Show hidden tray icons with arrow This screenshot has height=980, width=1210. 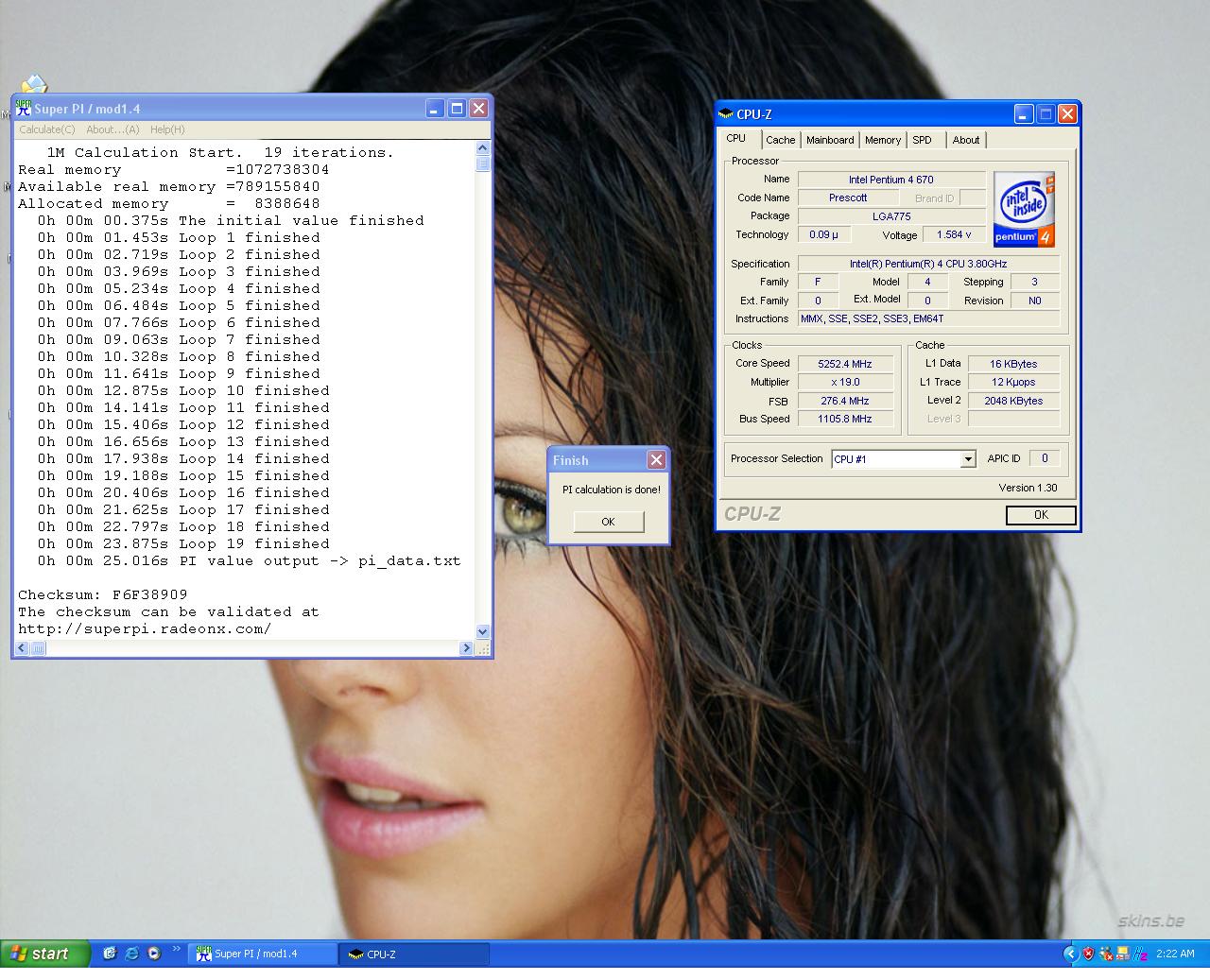pos(1070,954)
